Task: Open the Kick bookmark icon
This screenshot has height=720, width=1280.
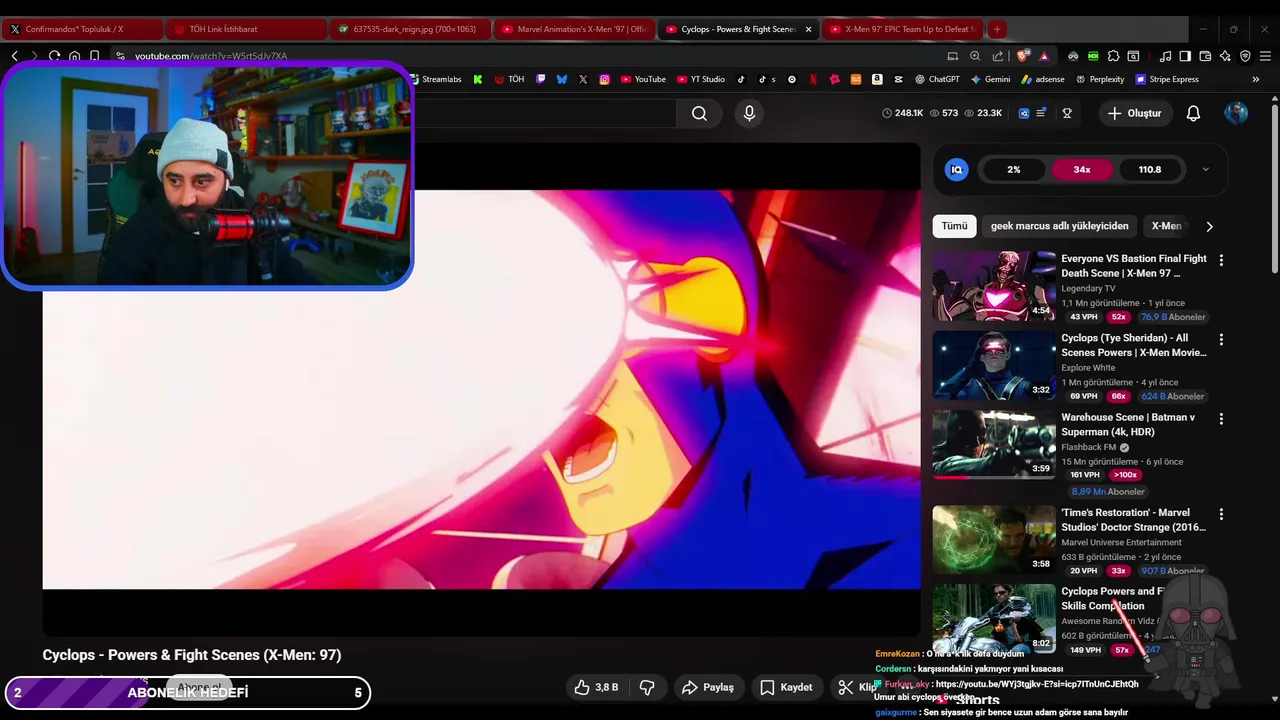Action: (x=477, y=79)
